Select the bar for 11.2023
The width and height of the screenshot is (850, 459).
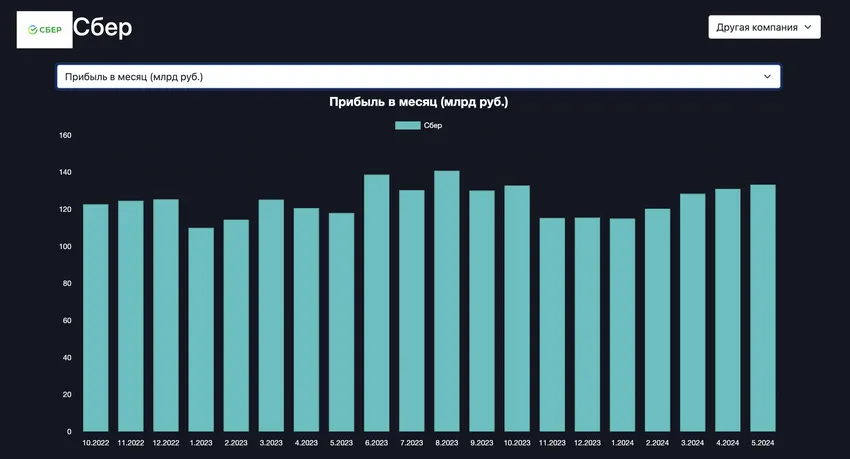coord(552,325)
